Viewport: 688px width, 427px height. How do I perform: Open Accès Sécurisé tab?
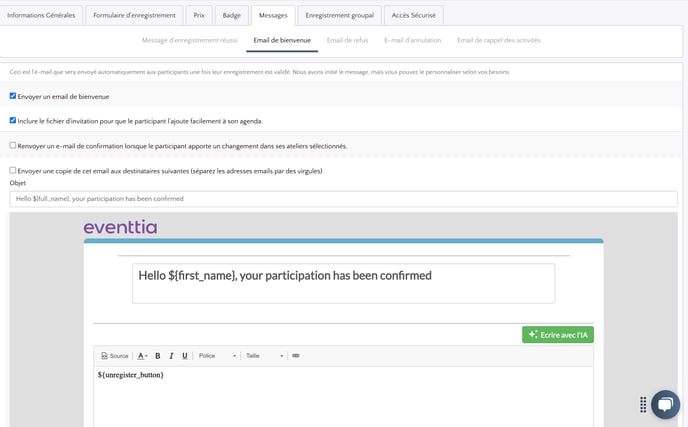point(414,15)
